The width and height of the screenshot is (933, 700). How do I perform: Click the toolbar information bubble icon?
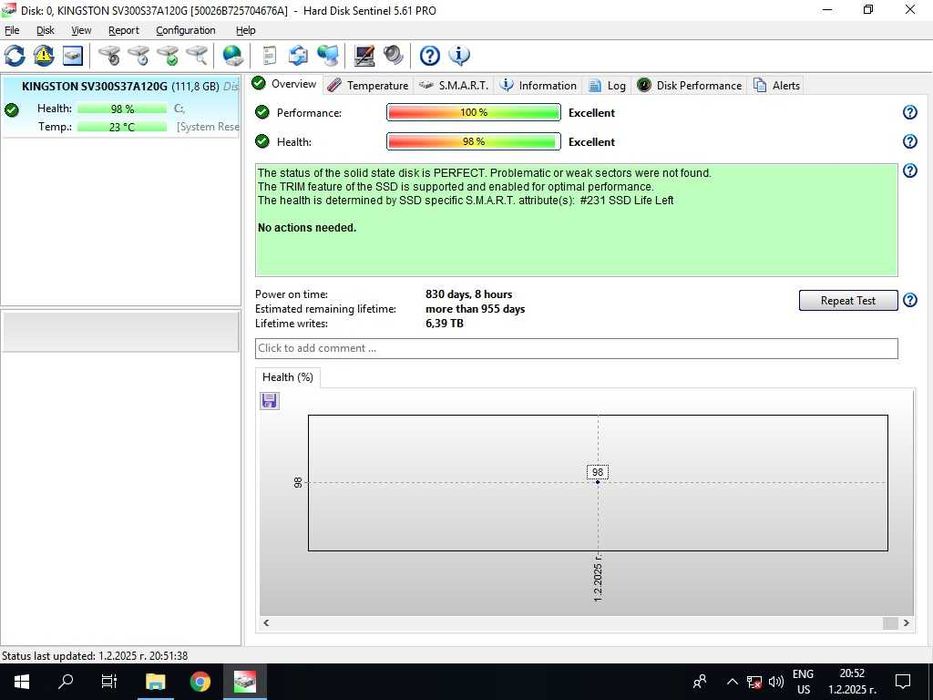click(459, 56)
